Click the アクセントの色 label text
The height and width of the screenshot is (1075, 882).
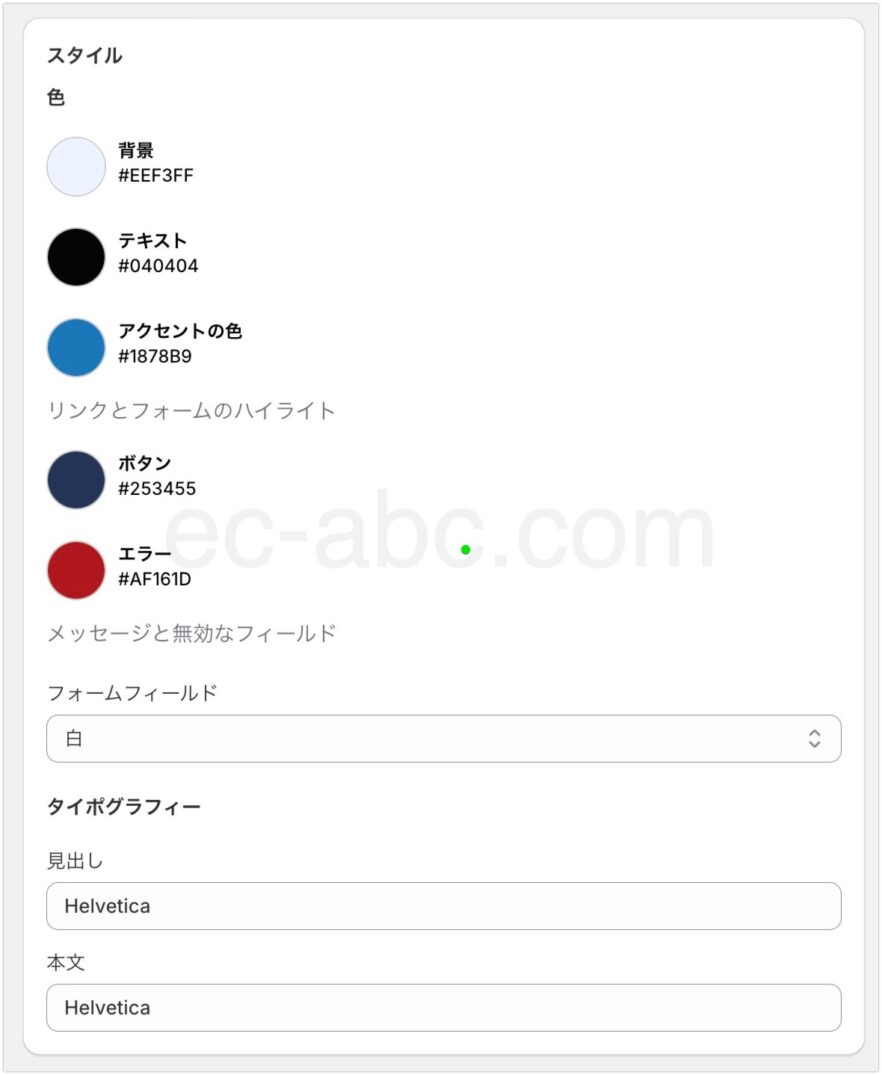pos(180,331)
